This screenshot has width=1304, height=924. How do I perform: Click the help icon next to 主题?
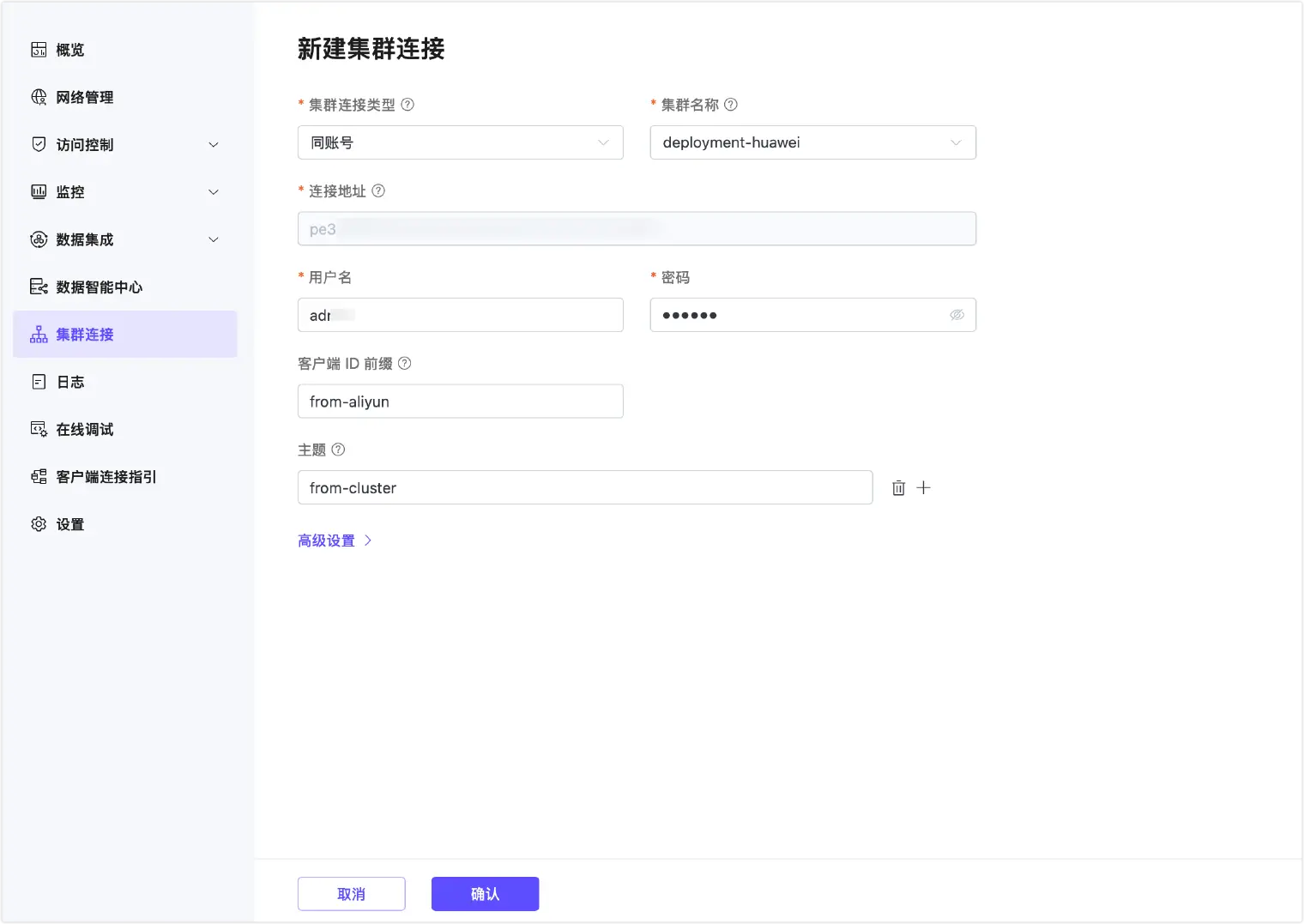point(338,450)
